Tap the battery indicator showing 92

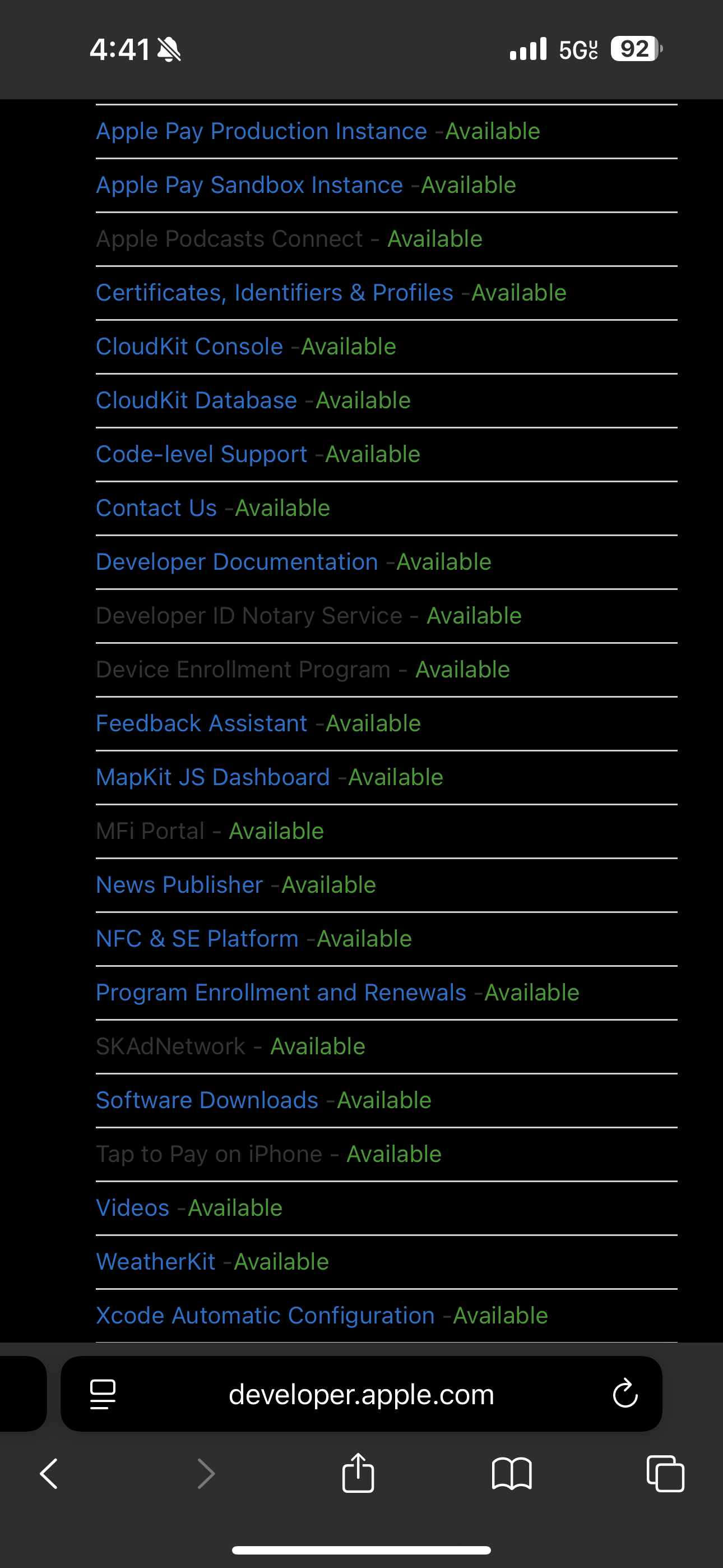click(637, 49)
